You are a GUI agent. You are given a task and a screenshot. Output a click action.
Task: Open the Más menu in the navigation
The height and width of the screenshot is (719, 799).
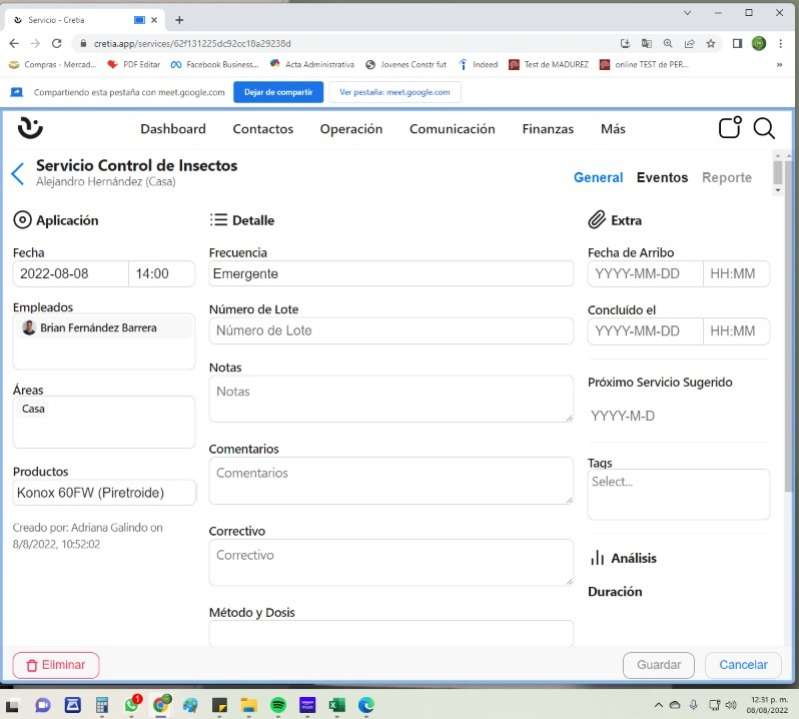(613, 129)
